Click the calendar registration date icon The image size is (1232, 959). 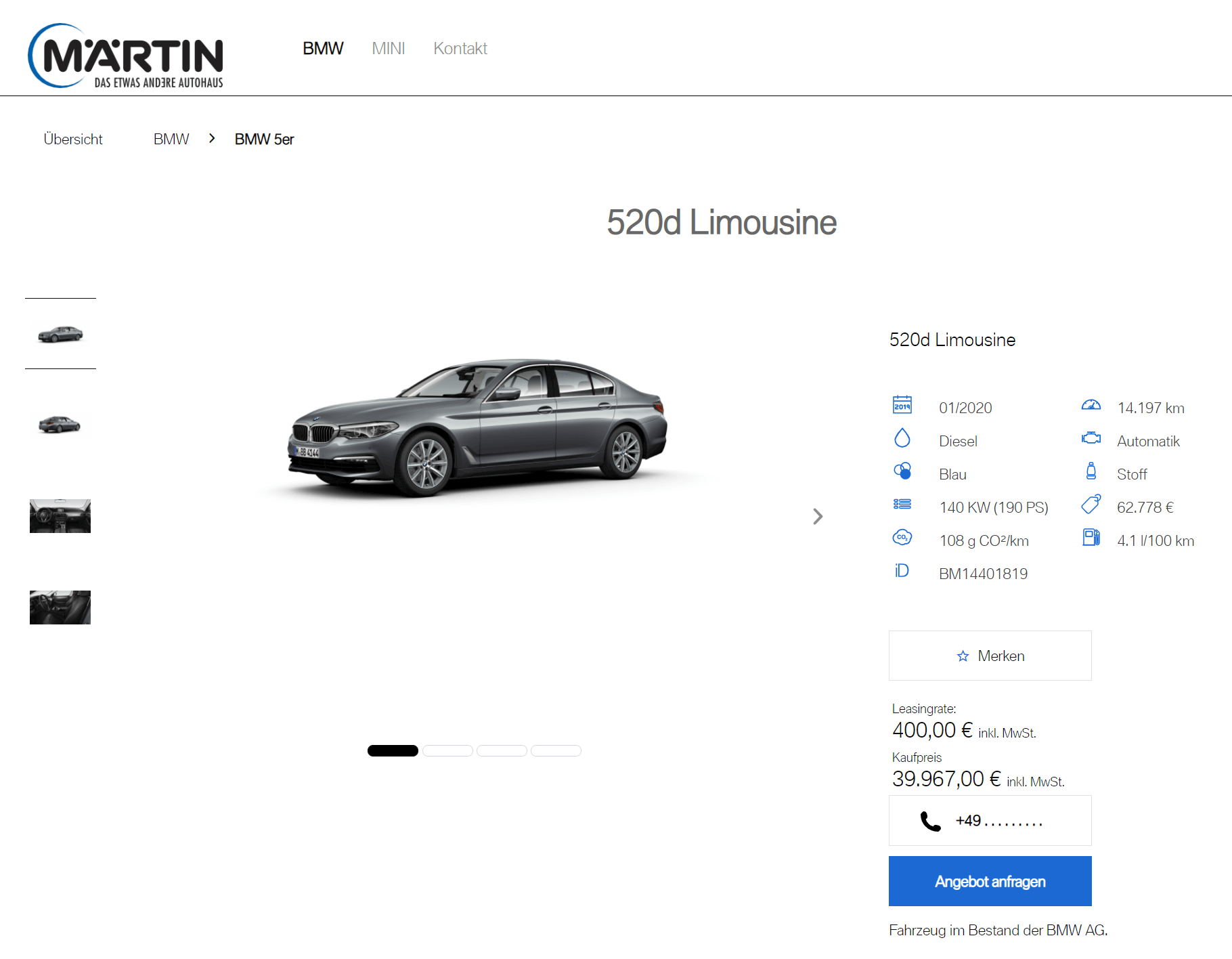pyautogui.click(x=902, y=405)
